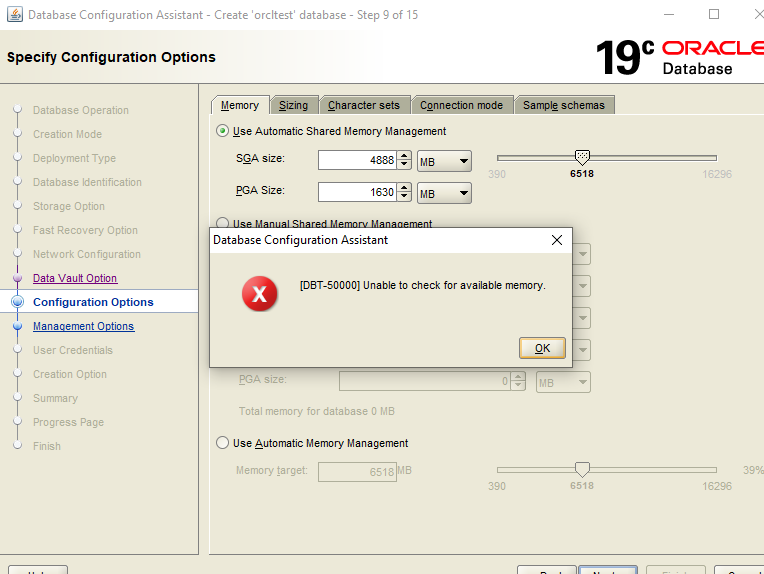This screenshot has height=574, width=764.
Task: Maximize the Database Configuration Assistant window
Action: click(714, 15)
